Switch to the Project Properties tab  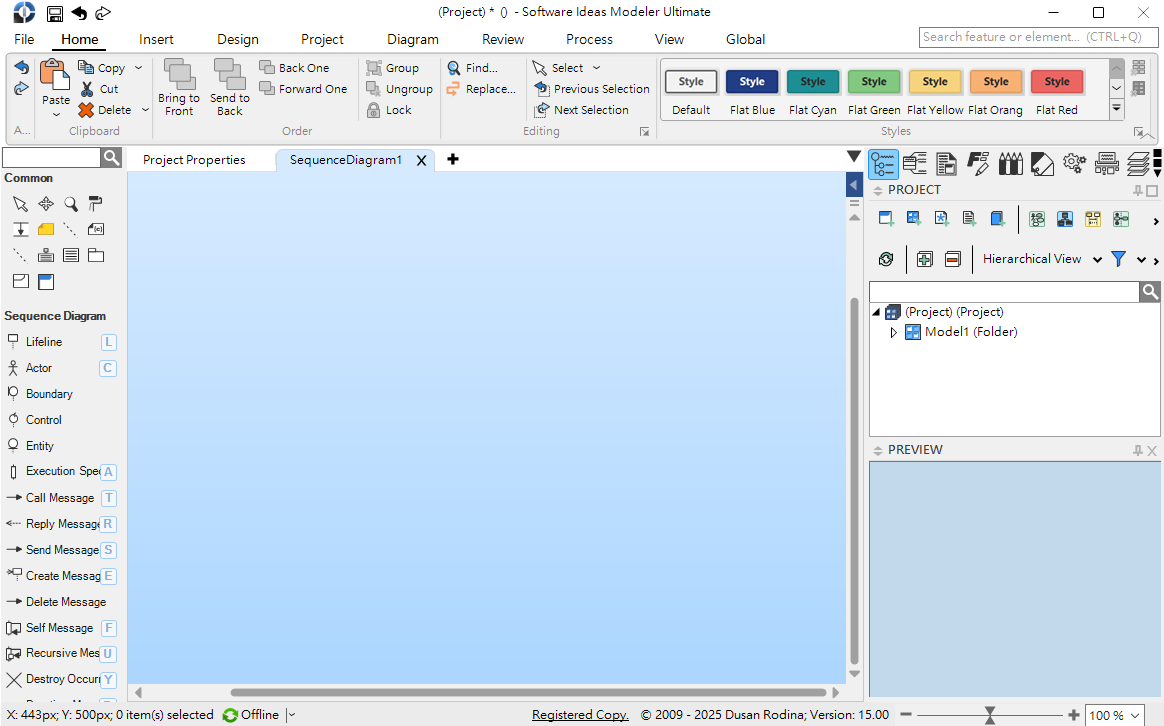click(194, 160)
